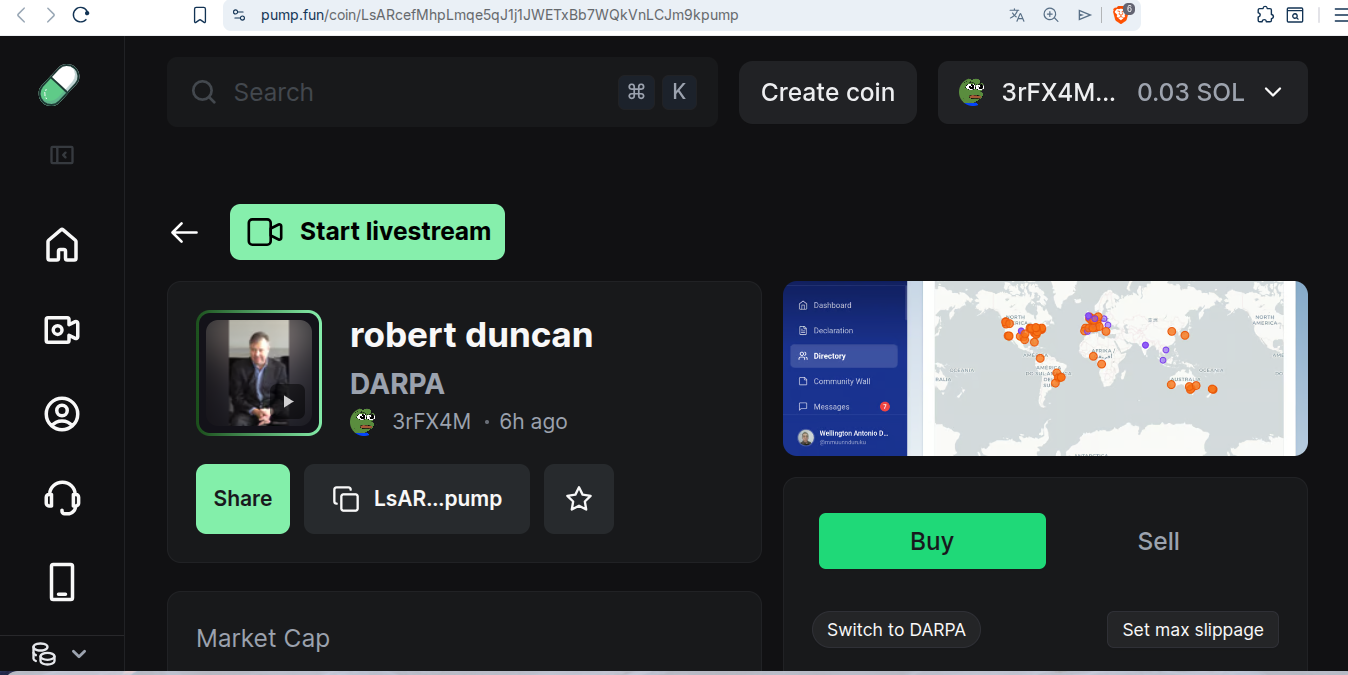Open creator 3rFX4M profile link
The image size is (1348, 675).
point(431,422)
